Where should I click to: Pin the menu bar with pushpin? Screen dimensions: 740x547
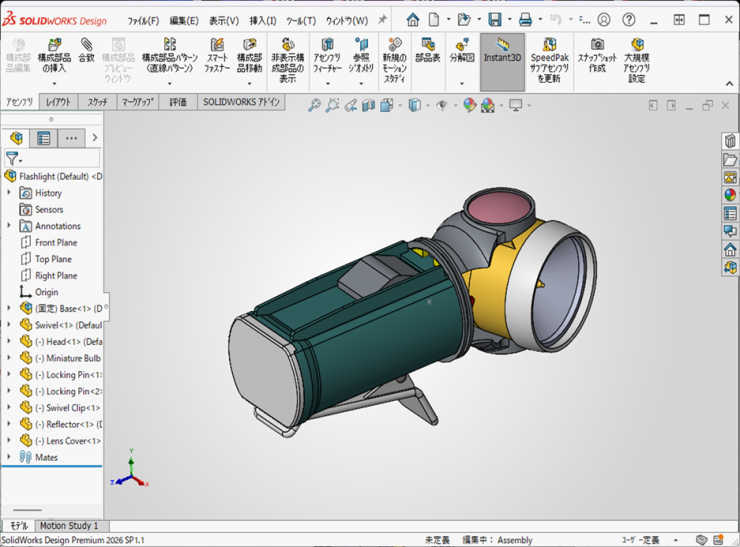382,20
